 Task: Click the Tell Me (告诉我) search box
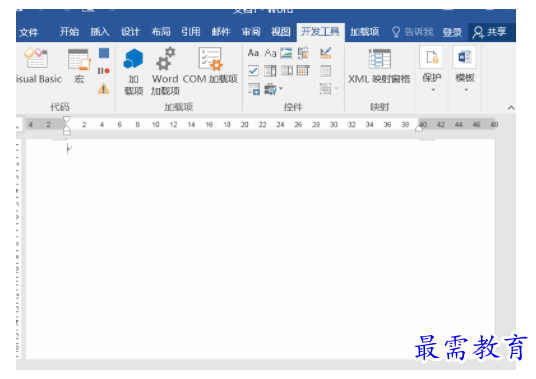pos(413,32)
